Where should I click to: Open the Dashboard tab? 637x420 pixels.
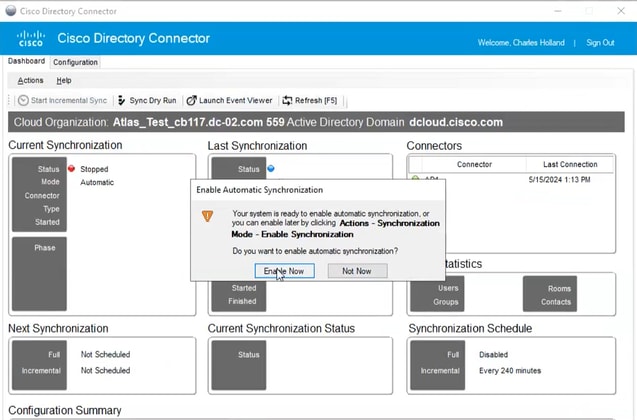(26, 61)
